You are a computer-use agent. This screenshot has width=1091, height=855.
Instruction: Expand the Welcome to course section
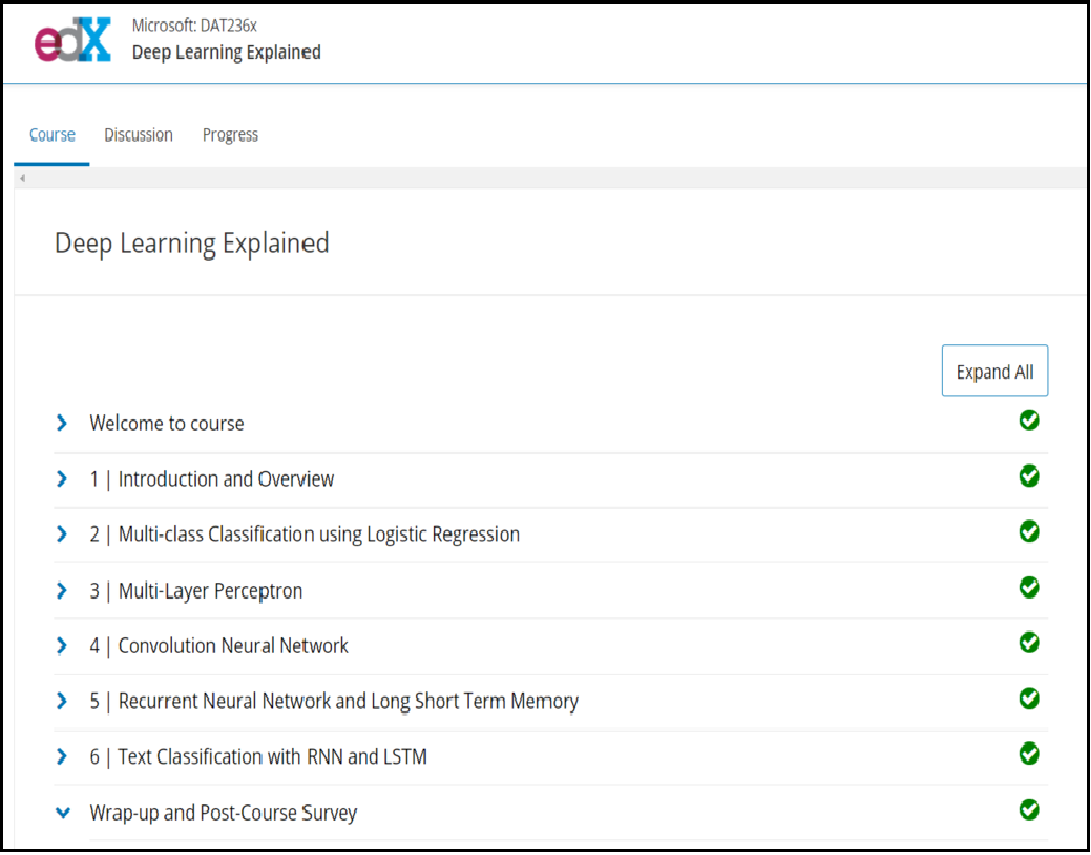62,424
